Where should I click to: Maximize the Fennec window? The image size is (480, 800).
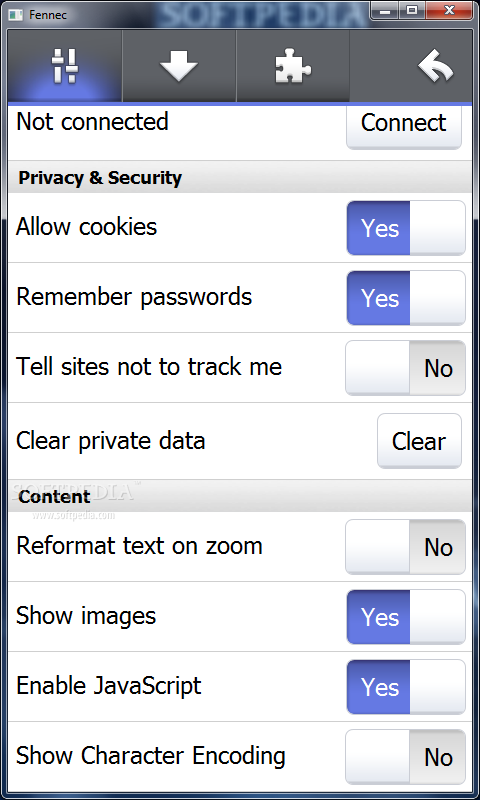pos(412,10)
